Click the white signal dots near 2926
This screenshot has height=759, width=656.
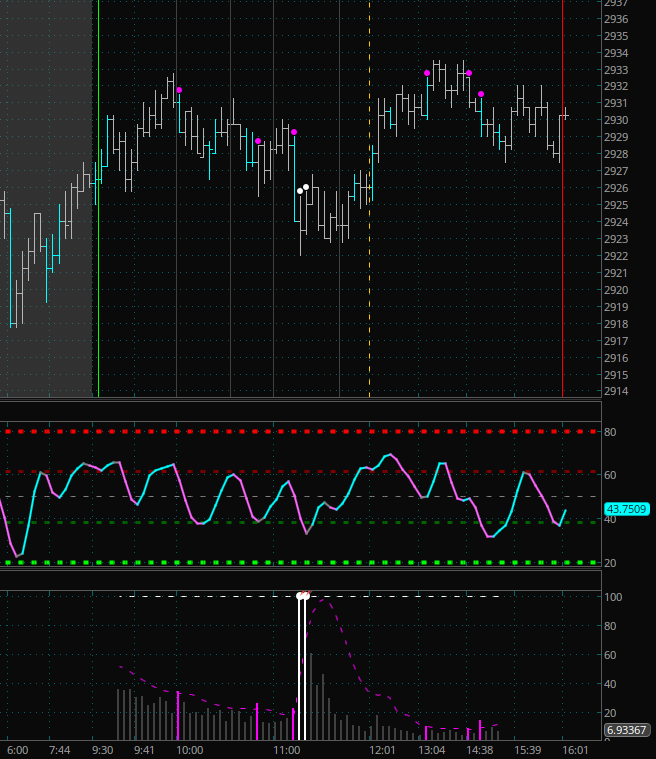pyautogui.click(x=303, y=188)
